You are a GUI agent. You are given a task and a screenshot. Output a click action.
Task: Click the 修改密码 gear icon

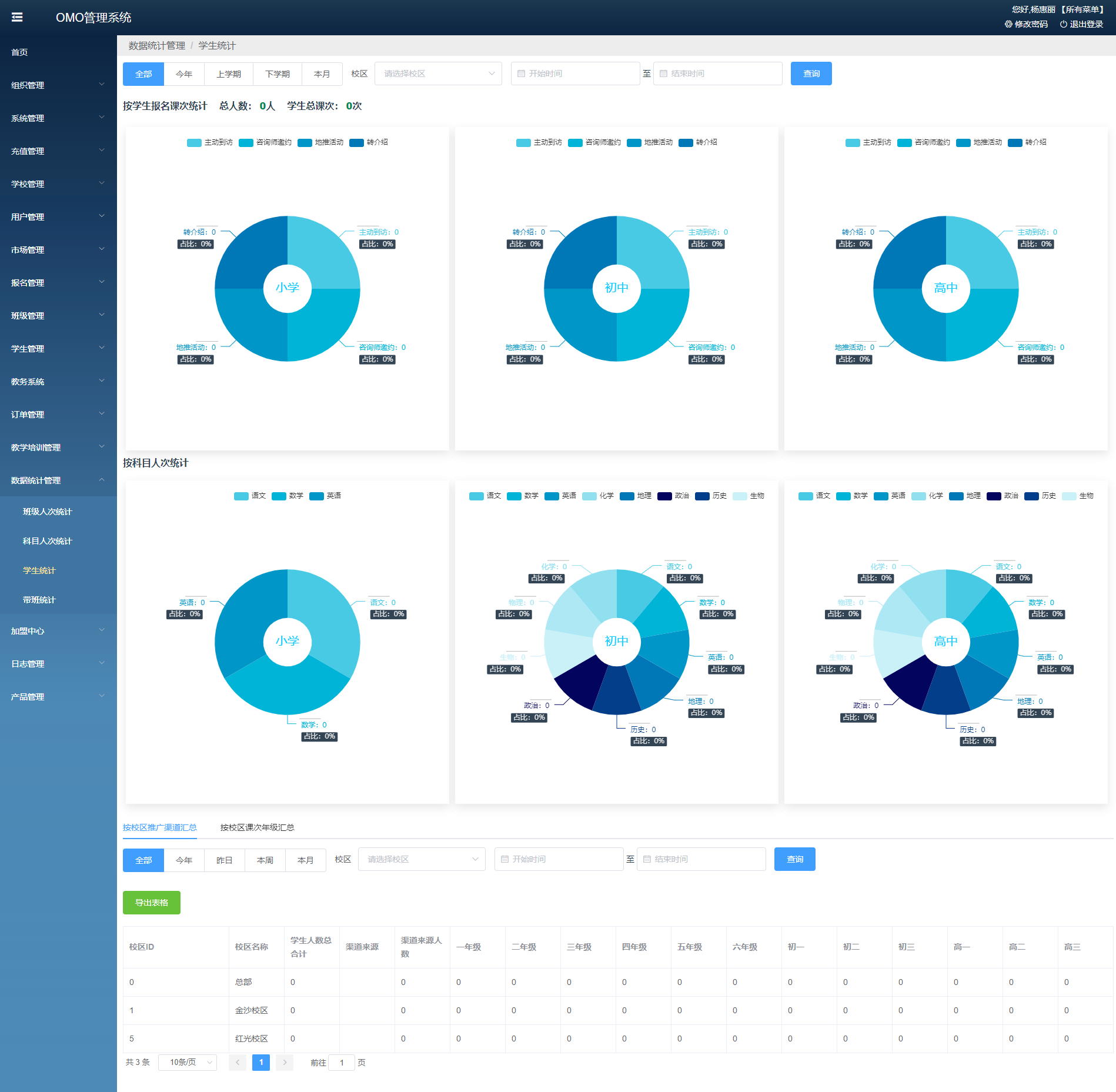1008,24
